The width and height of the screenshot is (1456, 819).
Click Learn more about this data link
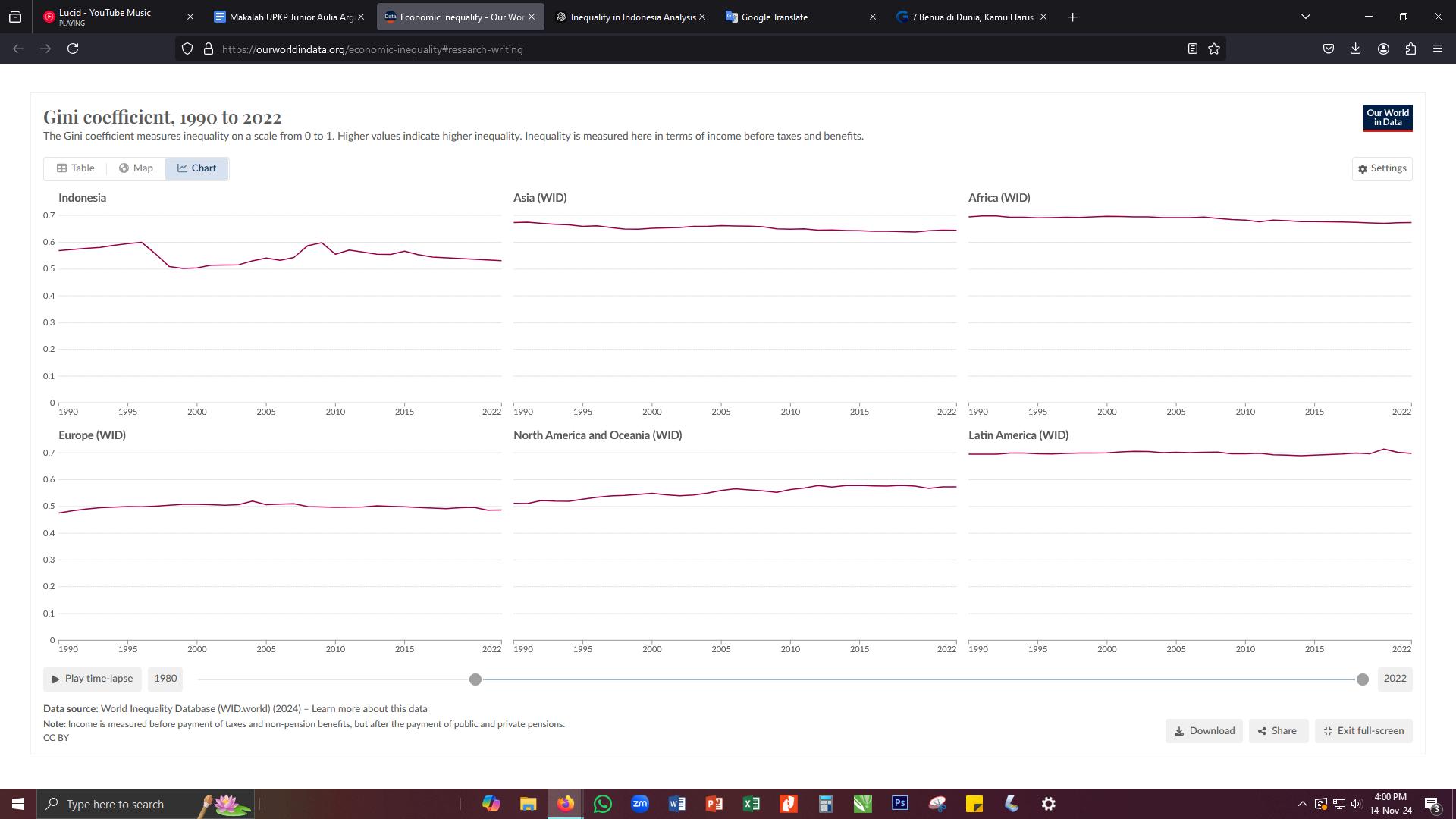click(x=369, y=709)
